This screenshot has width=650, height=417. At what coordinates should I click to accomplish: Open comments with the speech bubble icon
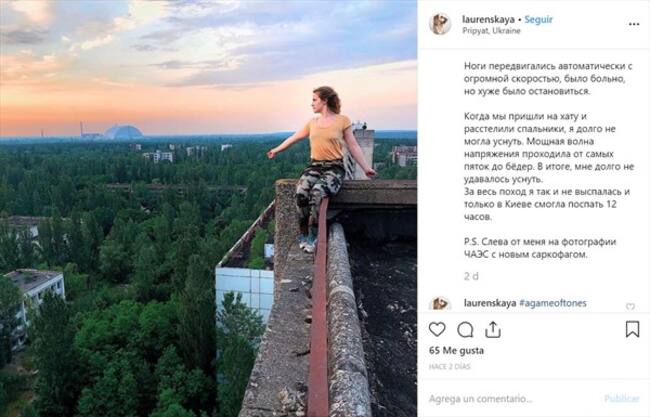[x=465, y=329]
